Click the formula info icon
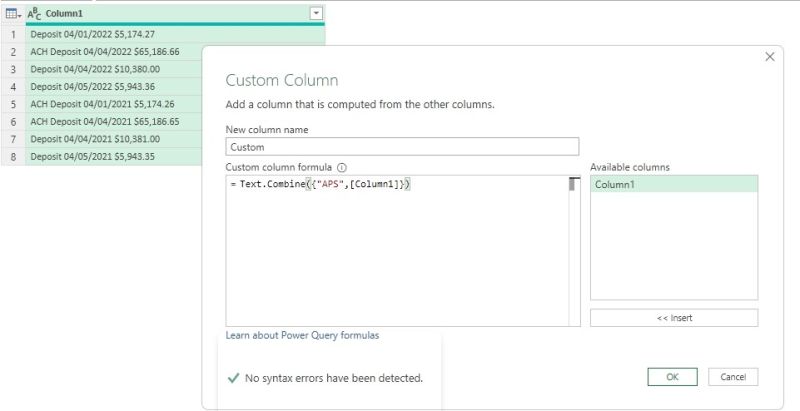This screenshot has width=800, height=411. [x=342, y=167]
